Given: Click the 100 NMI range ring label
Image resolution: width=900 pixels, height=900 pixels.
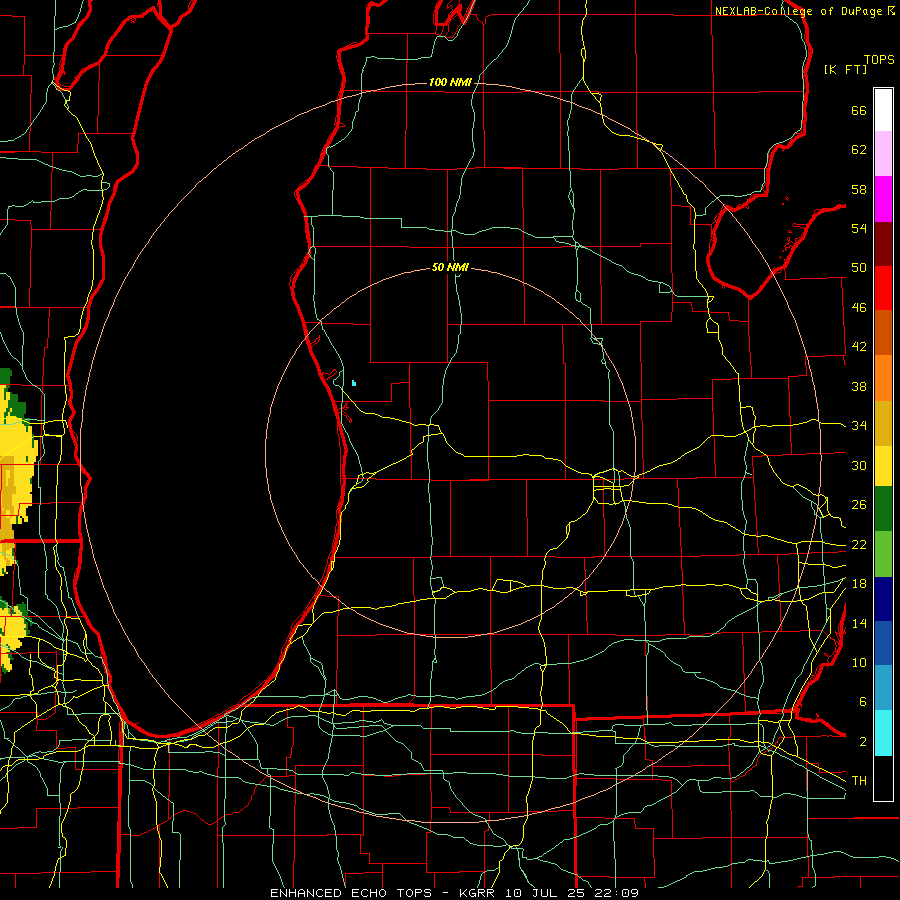Looking at the screenshot, I should (450, 83).
